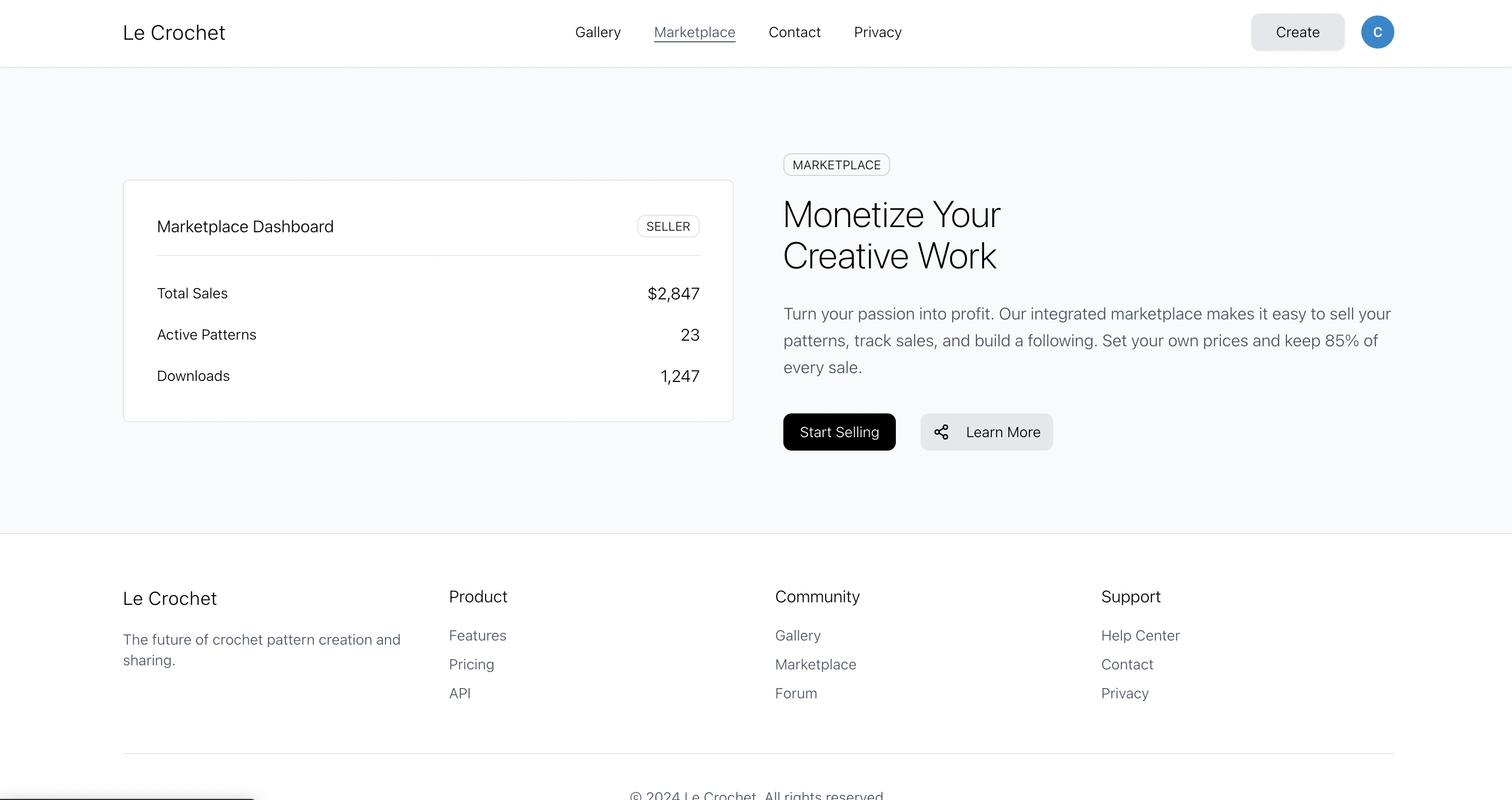Click the black Start Selling button
The height and width of the screenshot is (800, 1512).
point(839,432)
